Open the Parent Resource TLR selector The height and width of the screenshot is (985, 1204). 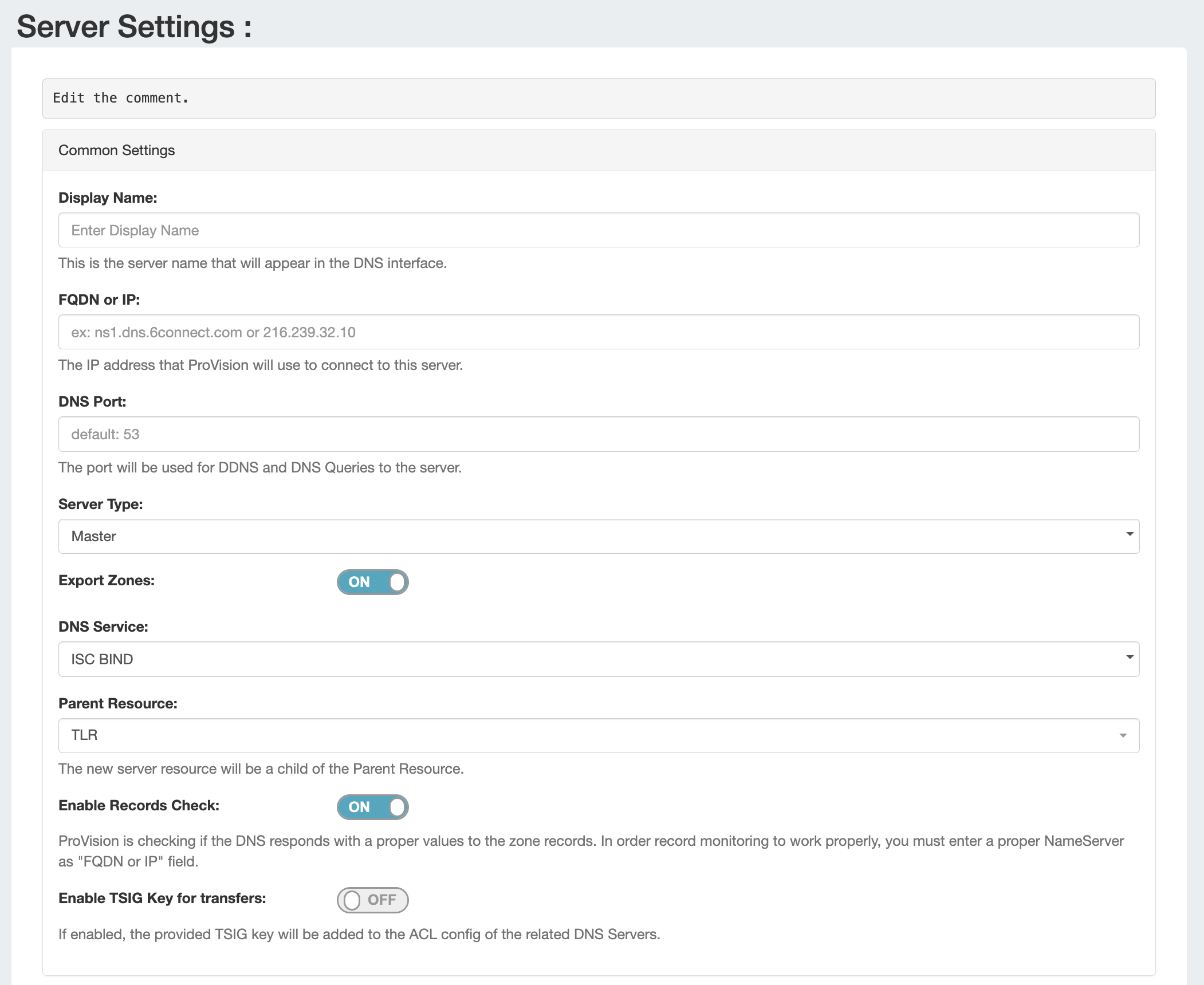[x=599, y=735]
